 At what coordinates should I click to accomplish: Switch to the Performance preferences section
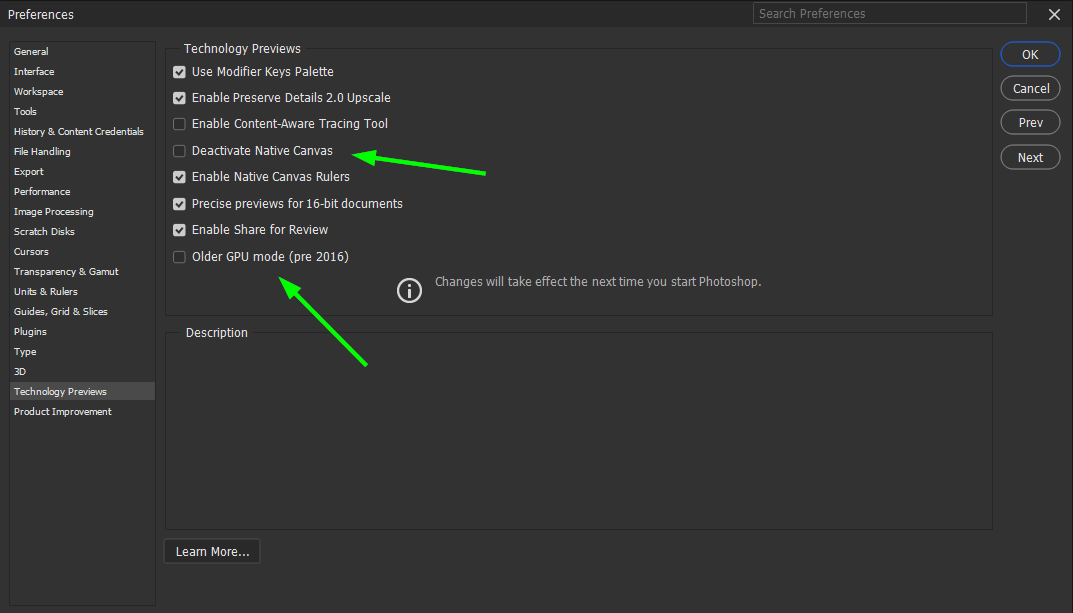[42, 191]
